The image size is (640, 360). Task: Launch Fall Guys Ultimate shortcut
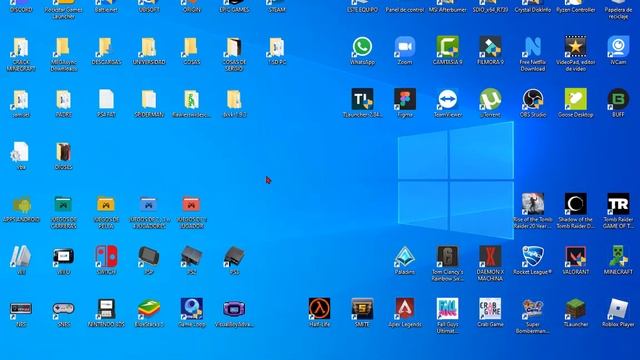[x=447, y=309]
